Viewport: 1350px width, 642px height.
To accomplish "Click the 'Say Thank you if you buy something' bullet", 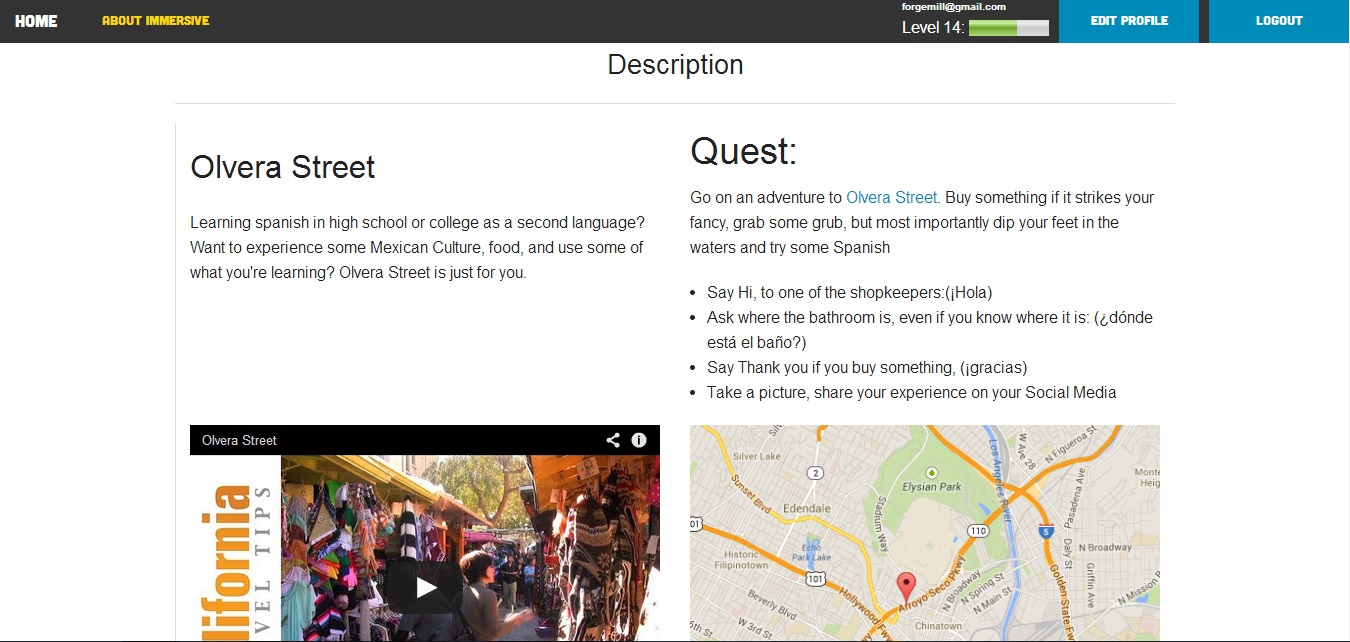I will 867,367.
